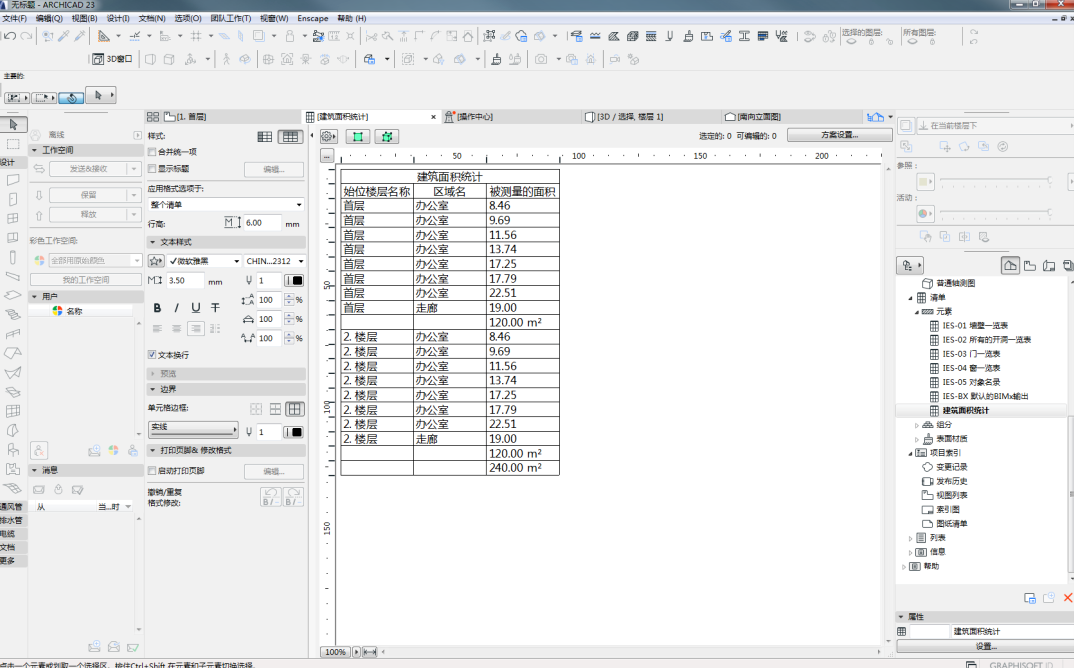Click the border pen color swatch
The width and height of the screenshot is (1074, 668).
[x=295, y=432]
